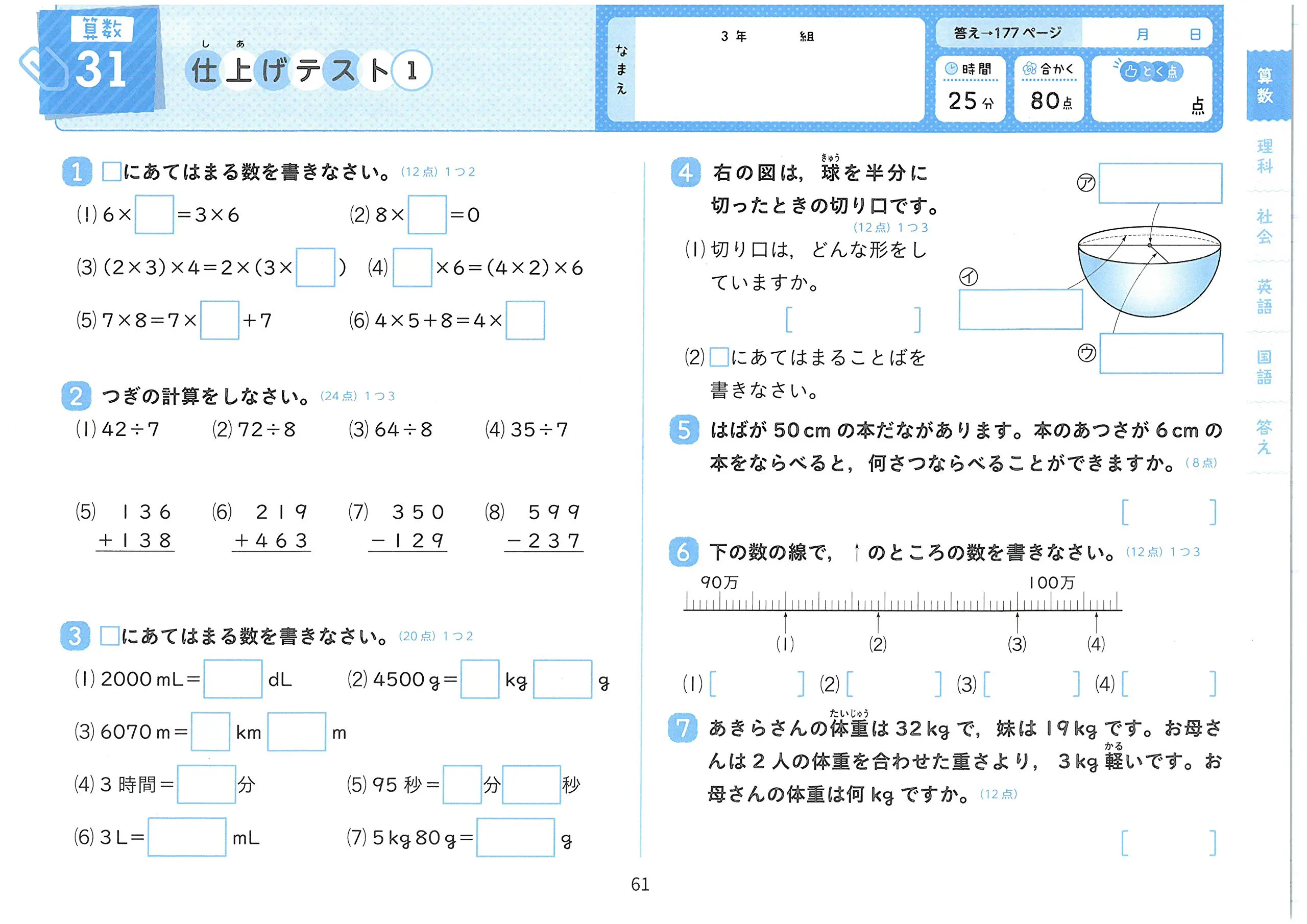Click the answer box labeled ウ
Screen dimensions: 1307x924
tap(1160, 353)
